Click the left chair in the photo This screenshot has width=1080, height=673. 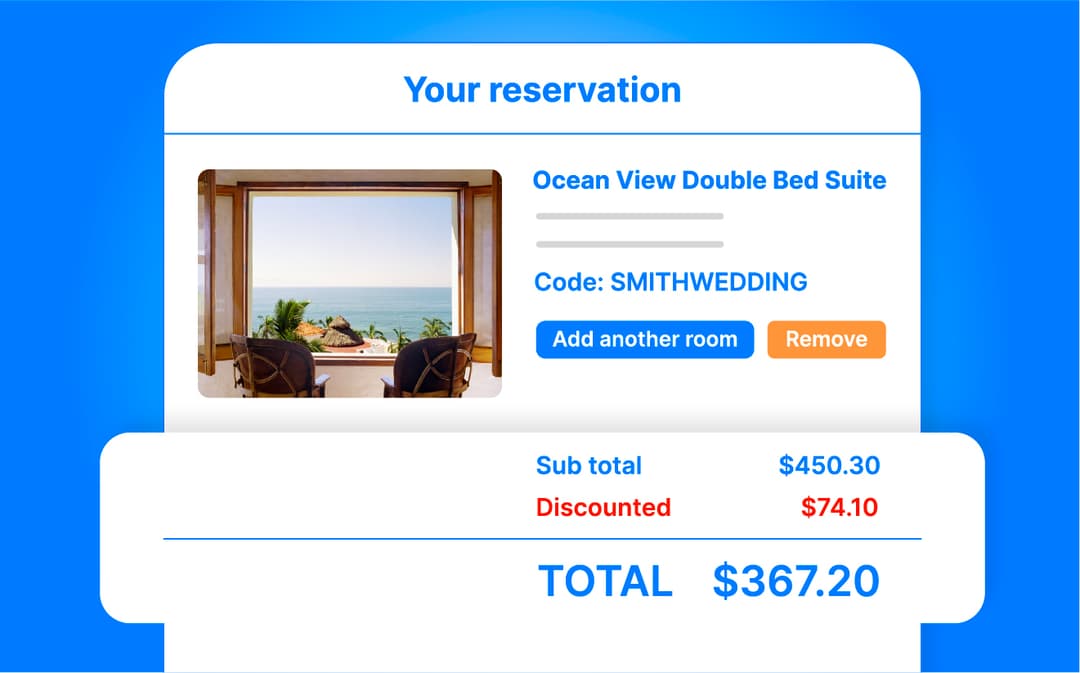point(277,367)
